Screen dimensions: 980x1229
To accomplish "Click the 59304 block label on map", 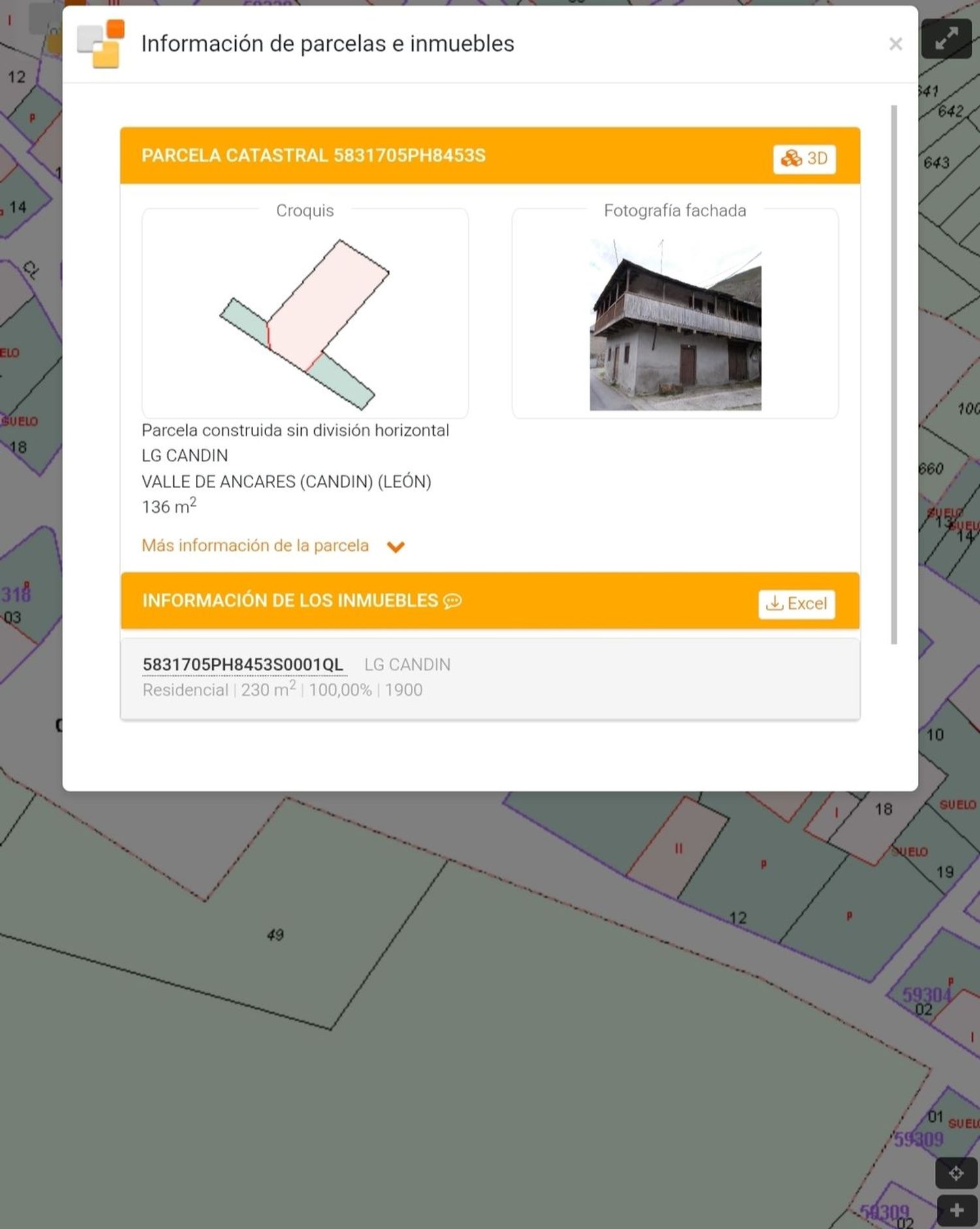I will (x=926, y=994).
